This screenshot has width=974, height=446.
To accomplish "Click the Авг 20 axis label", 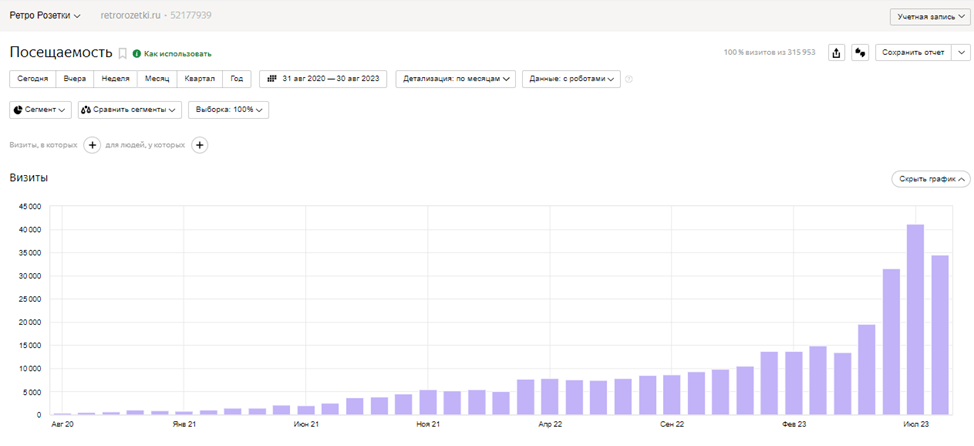I will [x=60, y=425].
